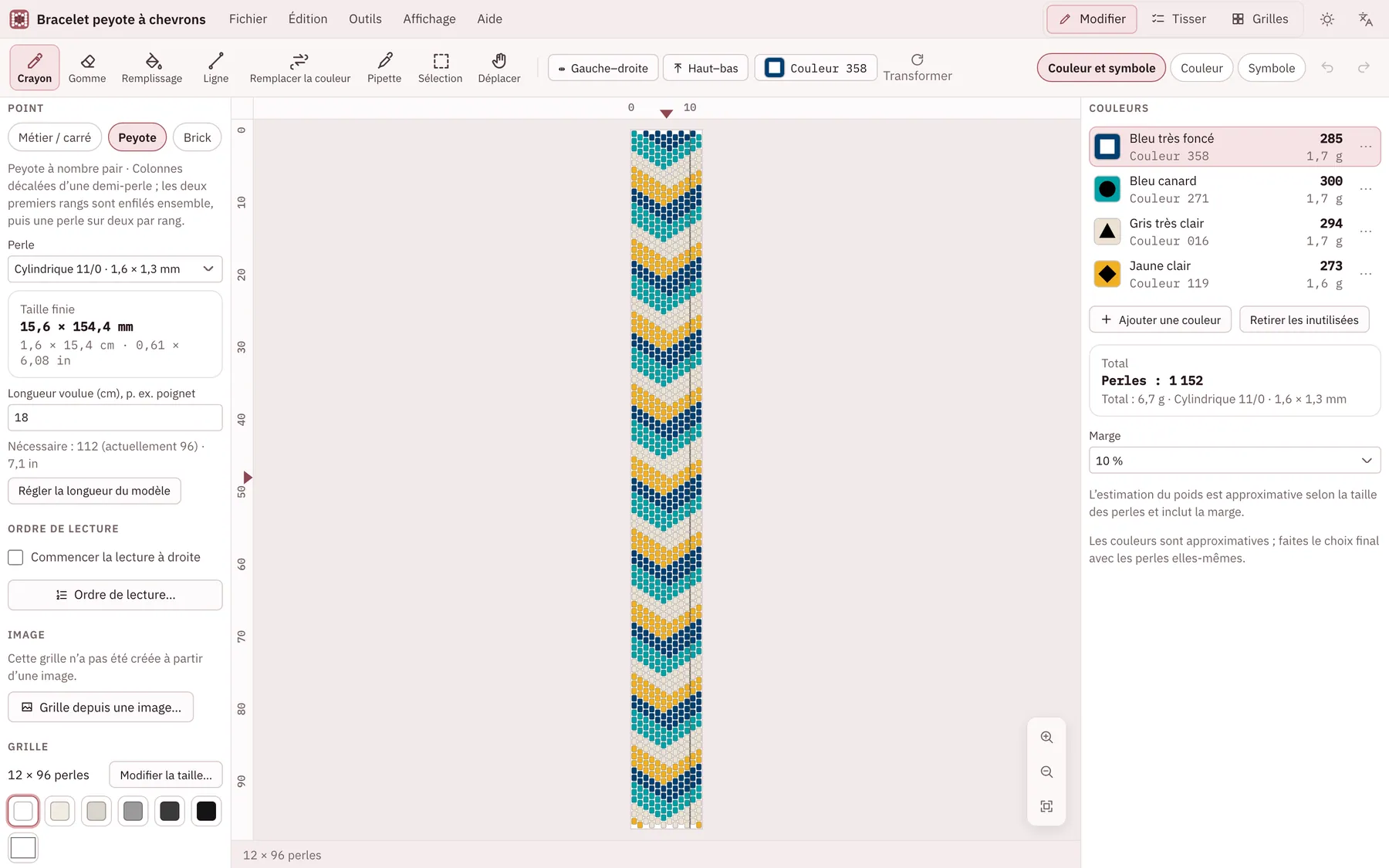
Task: Open options for Bleu canard color
Action: (x=1366, y=189)
